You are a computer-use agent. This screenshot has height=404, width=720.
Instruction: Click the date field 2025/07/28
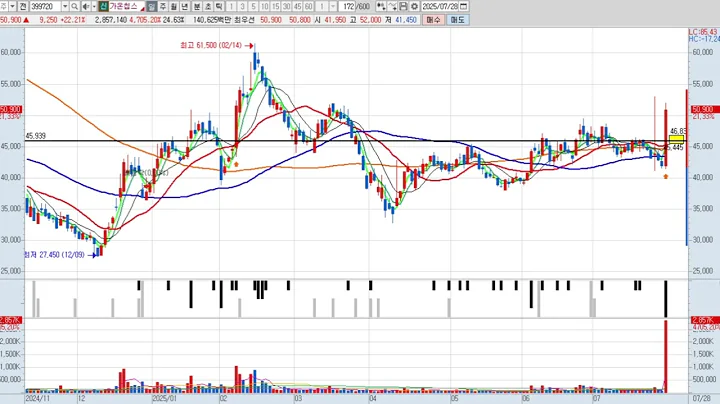440,6
